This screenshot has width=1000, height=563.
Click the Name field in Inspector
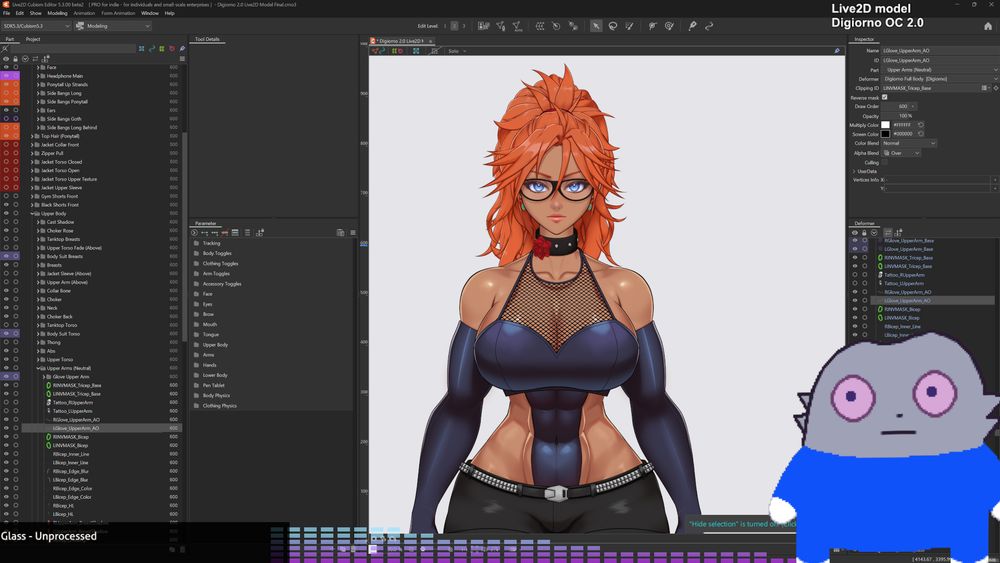(940, 50)
